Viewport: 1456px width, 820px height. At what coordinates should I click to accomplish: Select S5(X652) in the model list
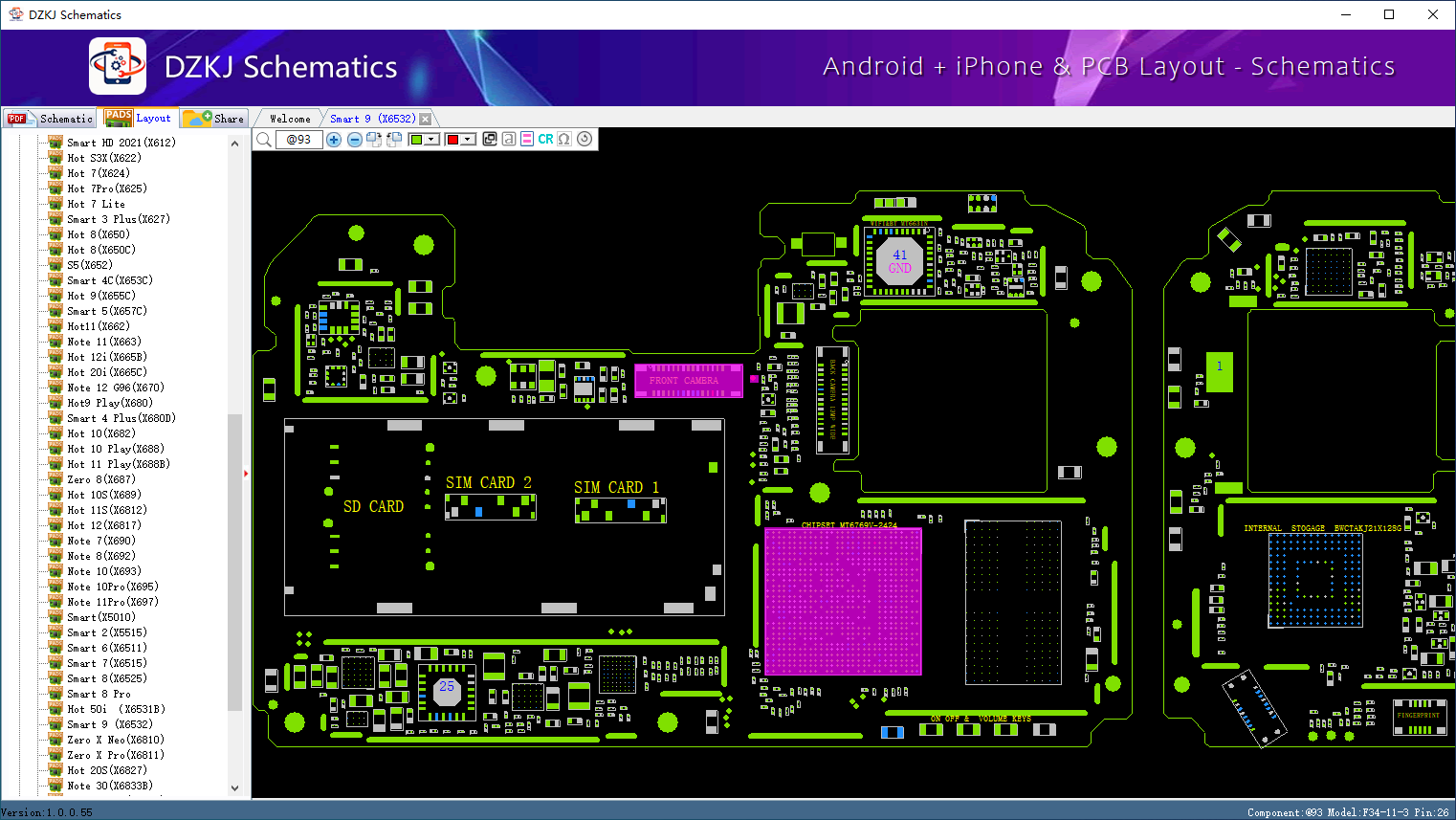(x=90, y=265)
